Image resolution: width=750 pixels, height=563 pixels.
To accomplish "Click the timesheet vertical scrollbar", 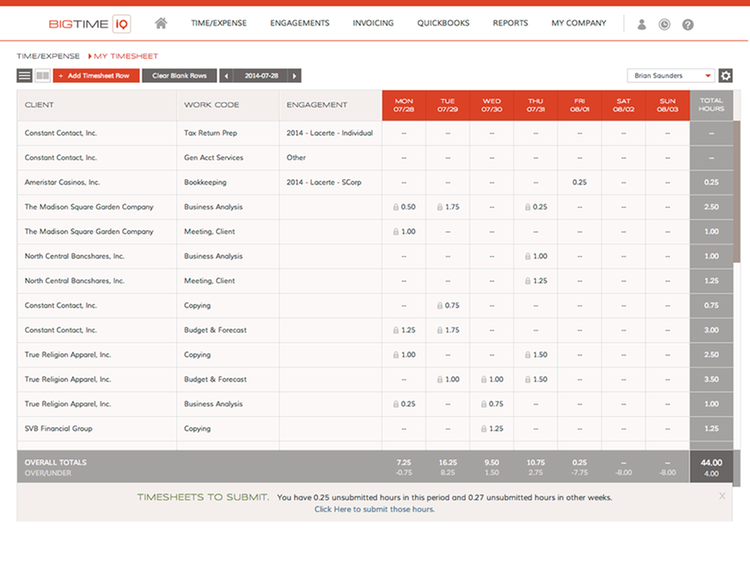I will pos(737,191).
